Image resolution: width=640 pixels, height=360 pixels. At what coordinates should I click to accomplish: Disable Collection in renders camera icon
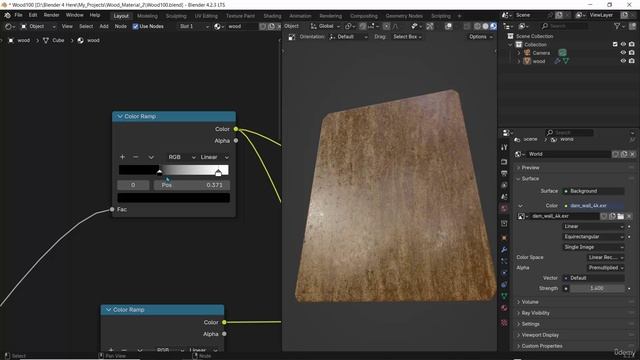coord(632,44)
